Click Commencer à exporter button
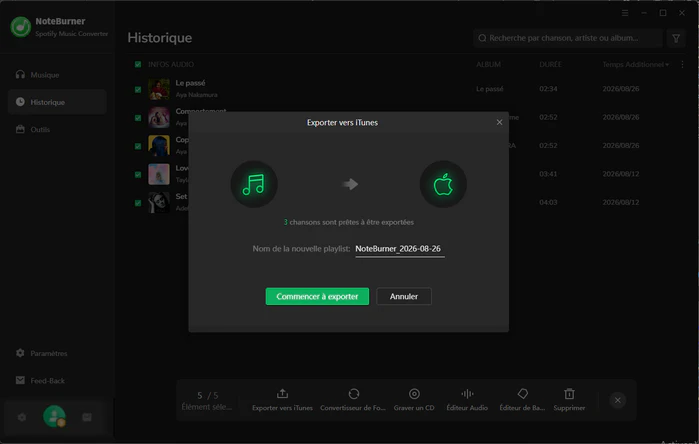Image resolution: width=699 pixels, height=444 pixels. pos(317,296)
